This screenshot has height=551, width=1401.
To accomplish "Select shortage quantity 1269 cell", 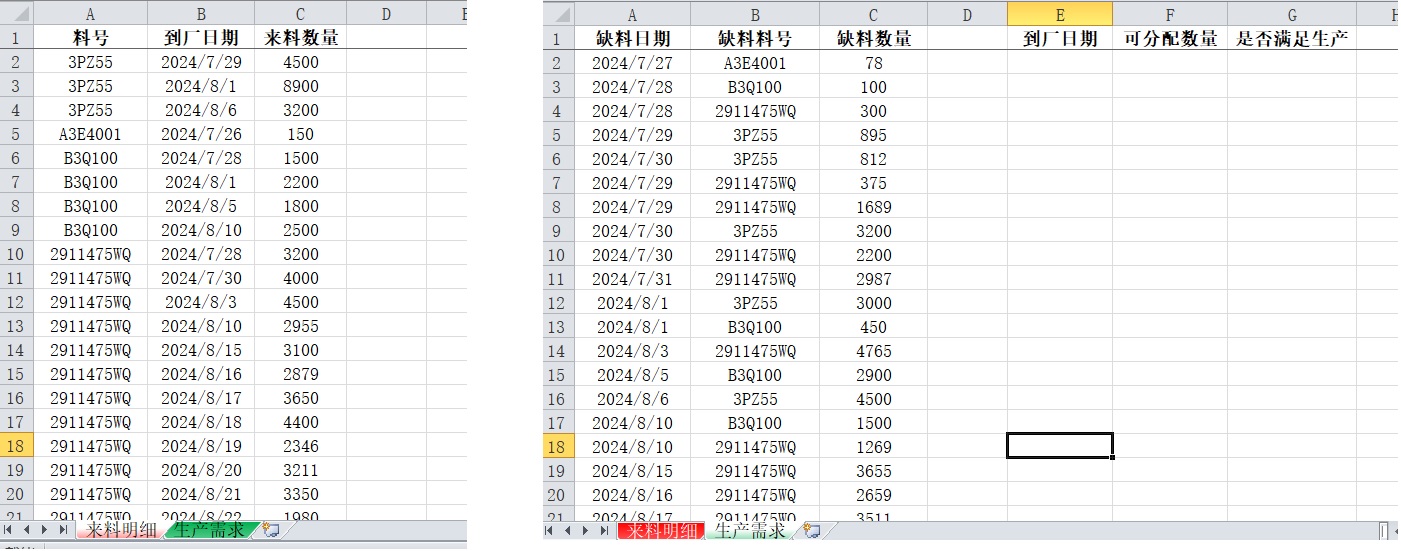I will [874, 446].
